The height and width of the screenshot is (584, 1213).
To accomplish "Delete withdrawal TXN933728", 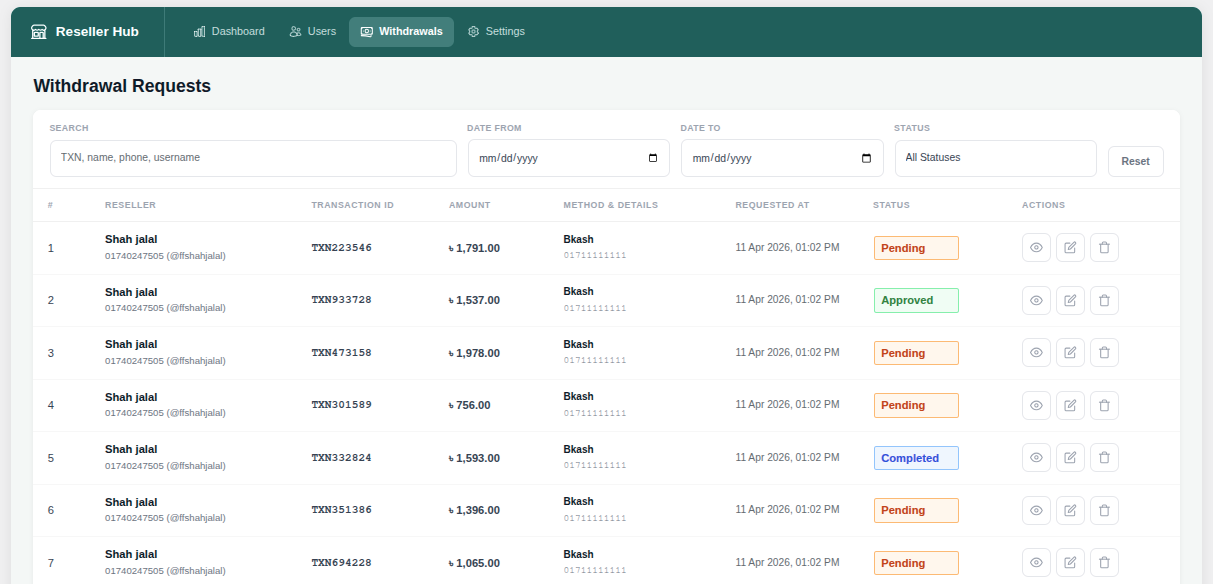I will point(1104,300).
